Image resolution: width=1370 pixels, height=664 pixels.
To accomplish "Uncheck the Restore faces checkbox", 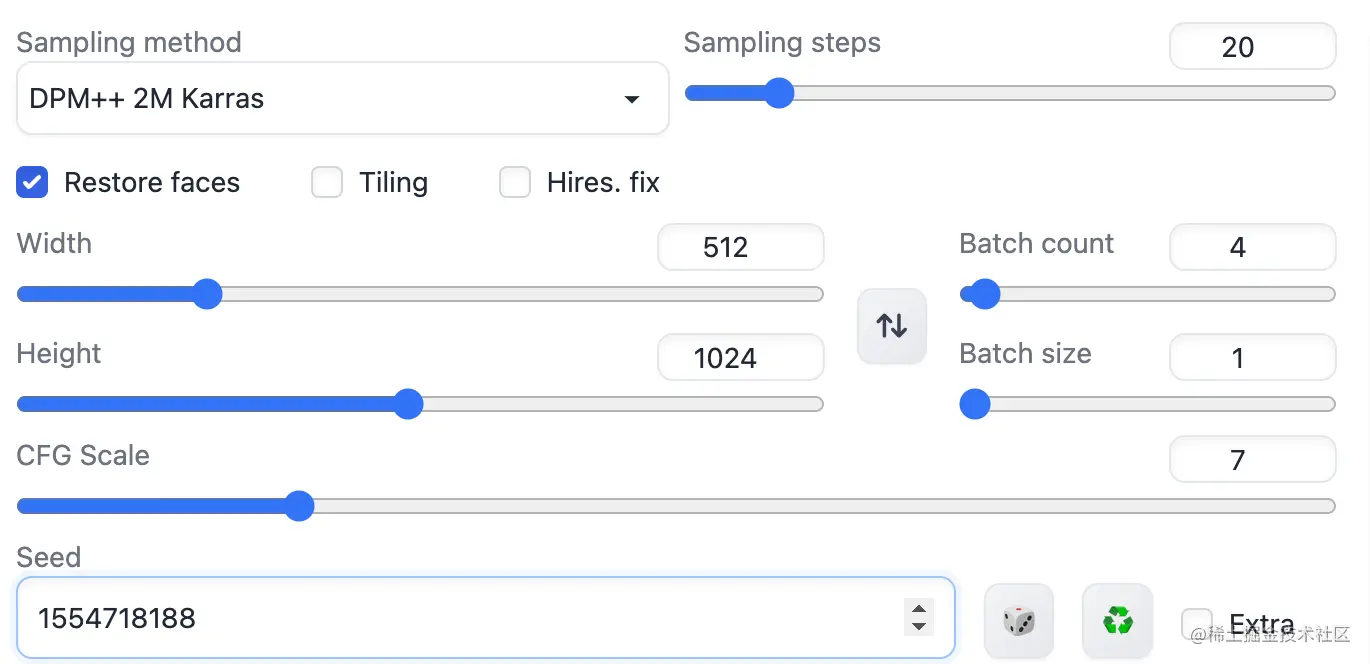I will (x=33, y=183).
